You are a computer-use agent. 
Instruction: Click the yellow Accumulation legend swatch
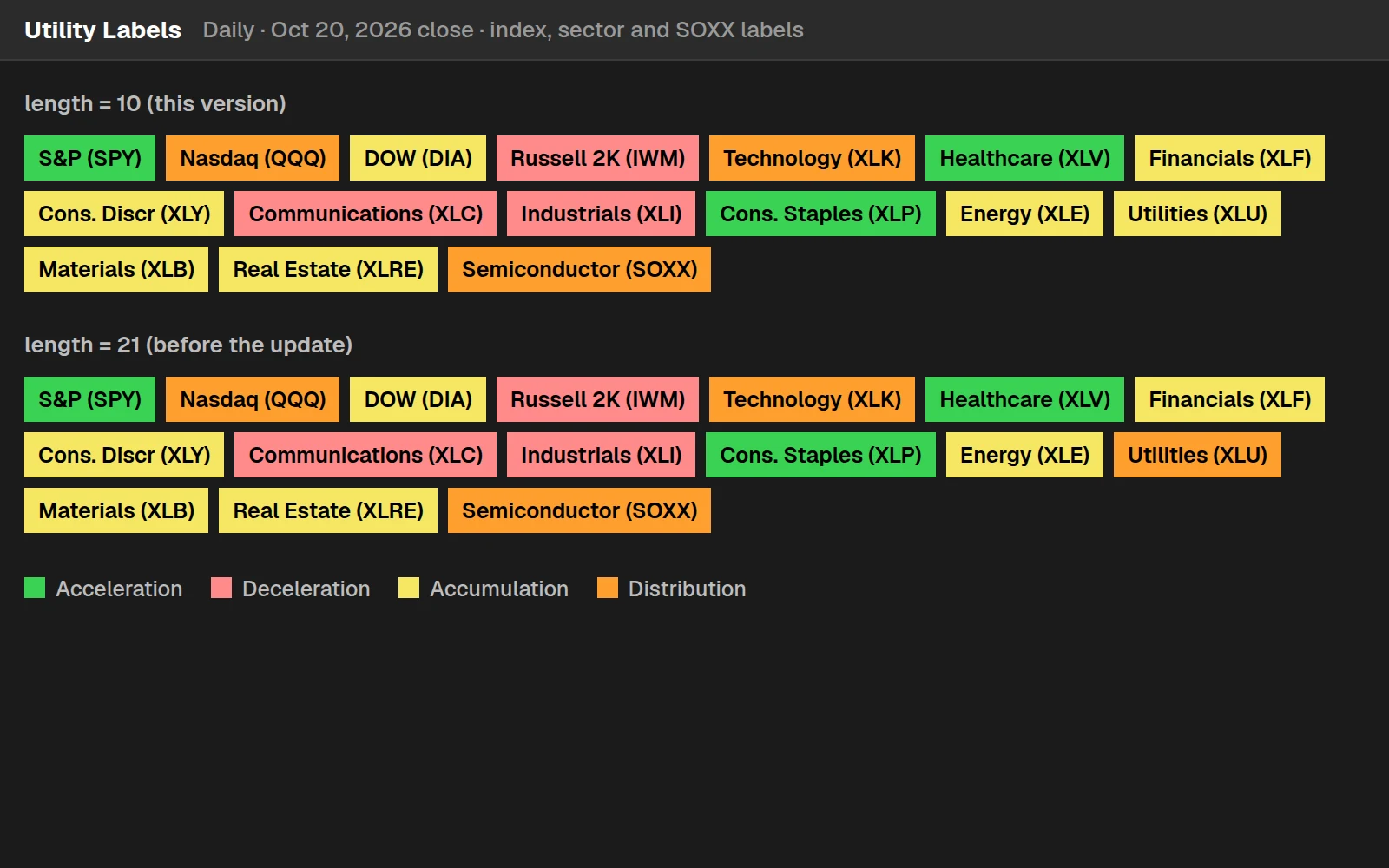tap(409, 588)
